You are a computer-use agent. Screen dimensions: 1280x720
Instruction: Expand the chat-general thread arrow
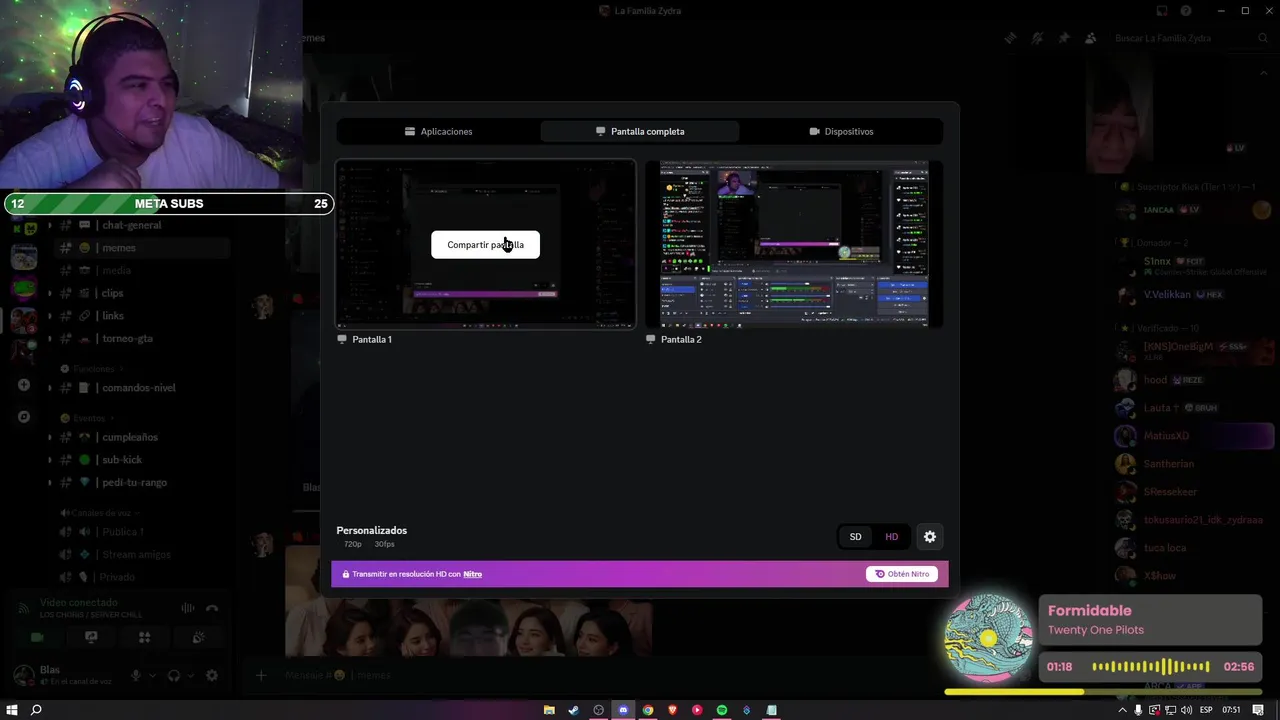50,225
